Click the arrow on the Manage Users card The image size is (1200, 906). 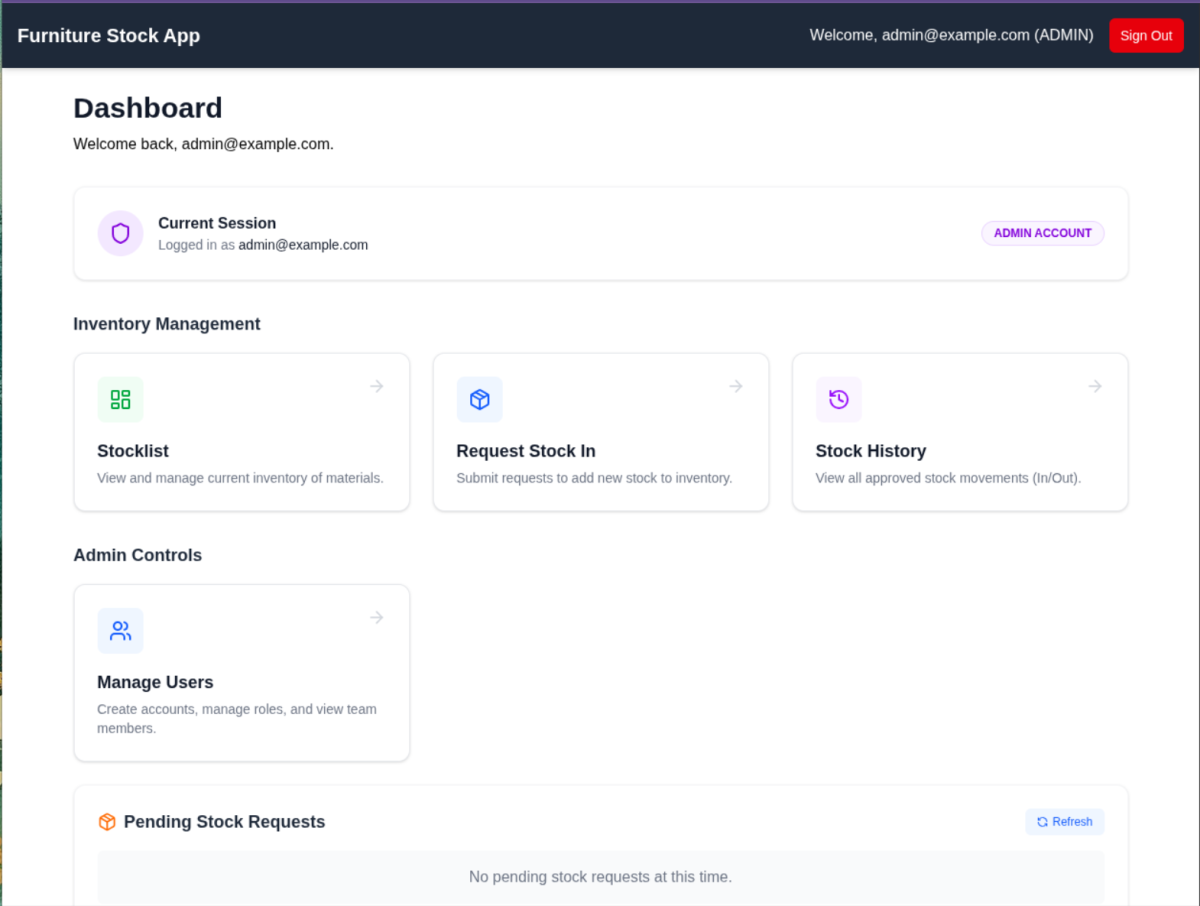[x=377, y=617]
